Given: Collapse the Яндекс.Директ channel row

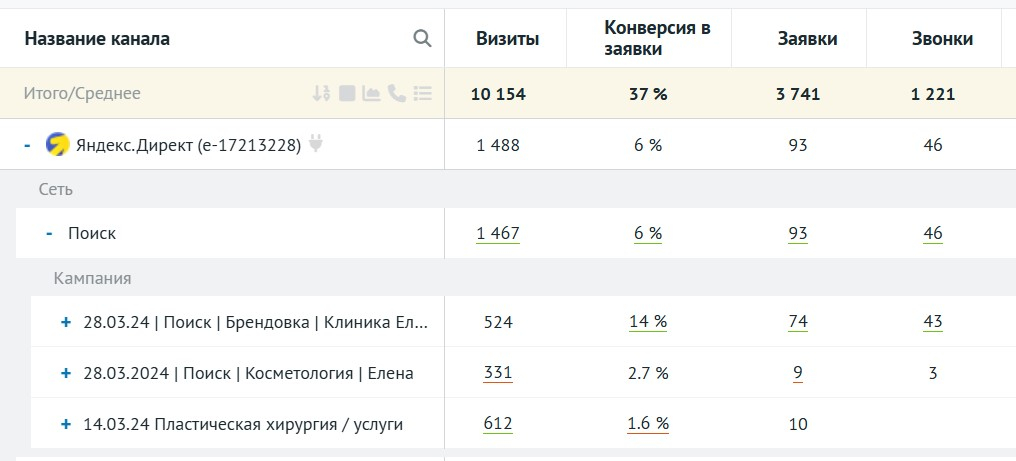Looking at the screenshot, I should click(27, 146).
